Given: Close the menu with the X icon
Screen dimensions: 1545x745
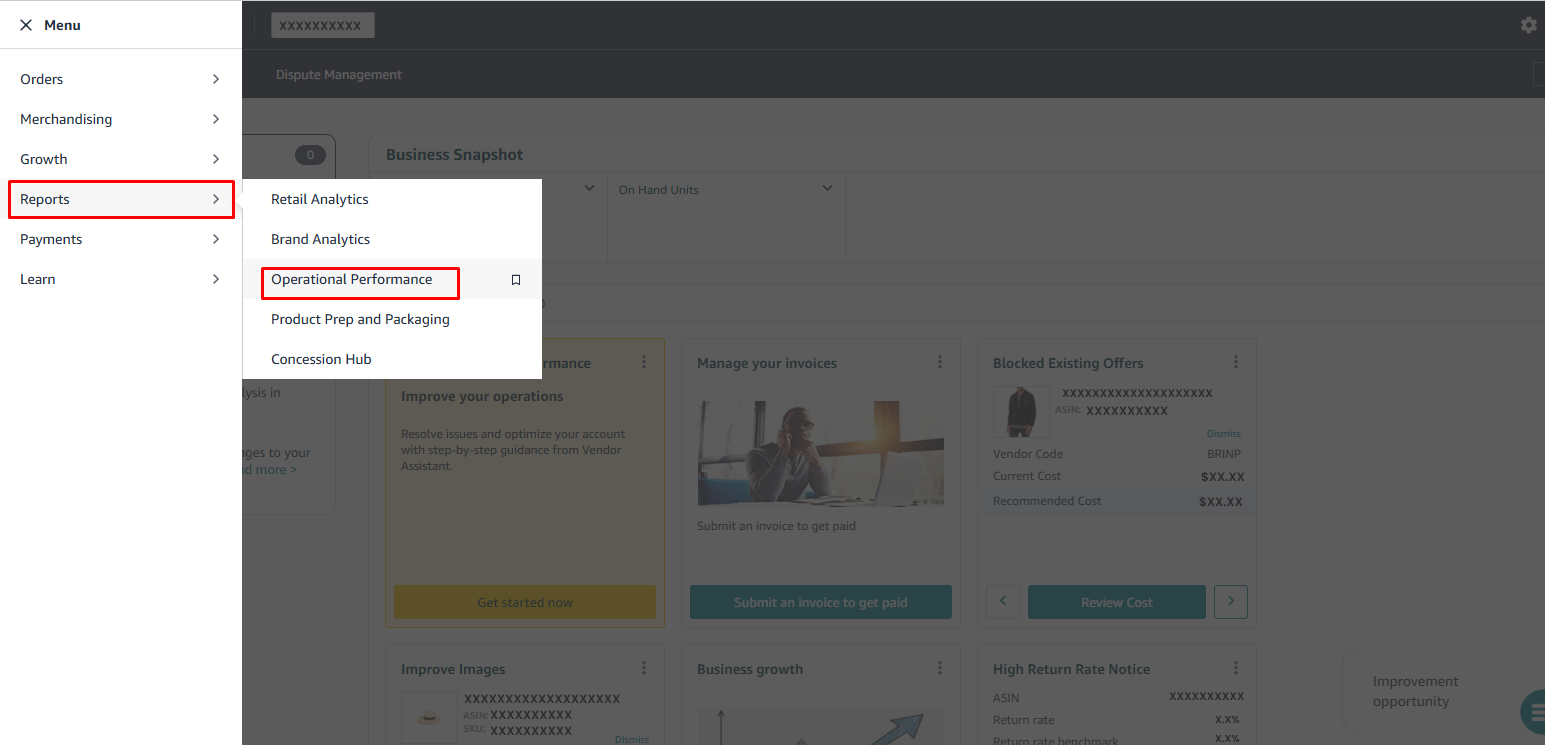Looking at the screenshot, I should pos(26,25).
